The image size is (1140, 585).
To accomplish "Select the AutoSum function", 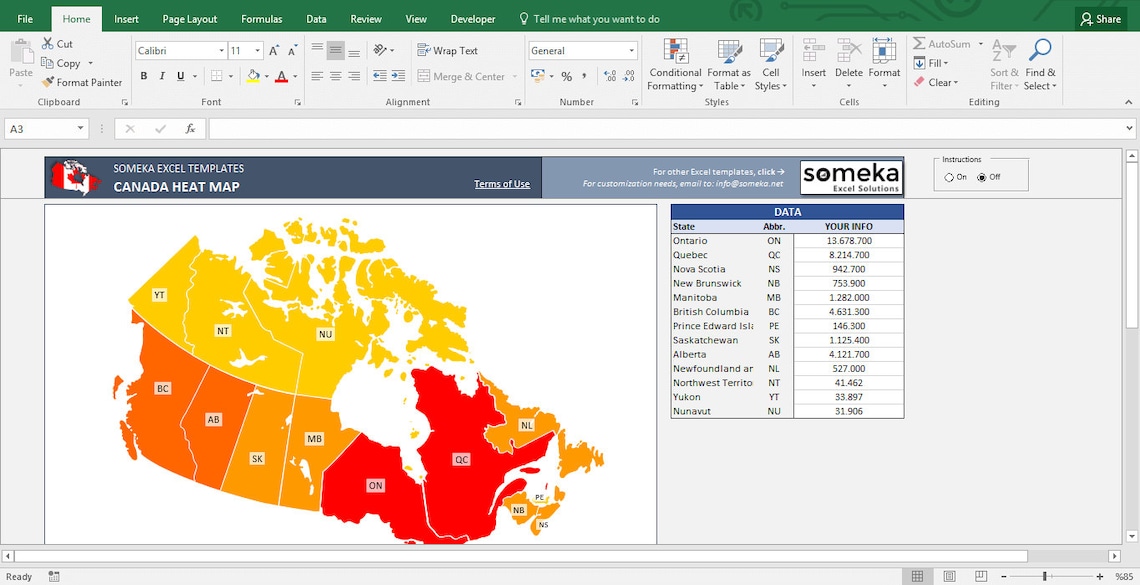I will pos(942,43).
